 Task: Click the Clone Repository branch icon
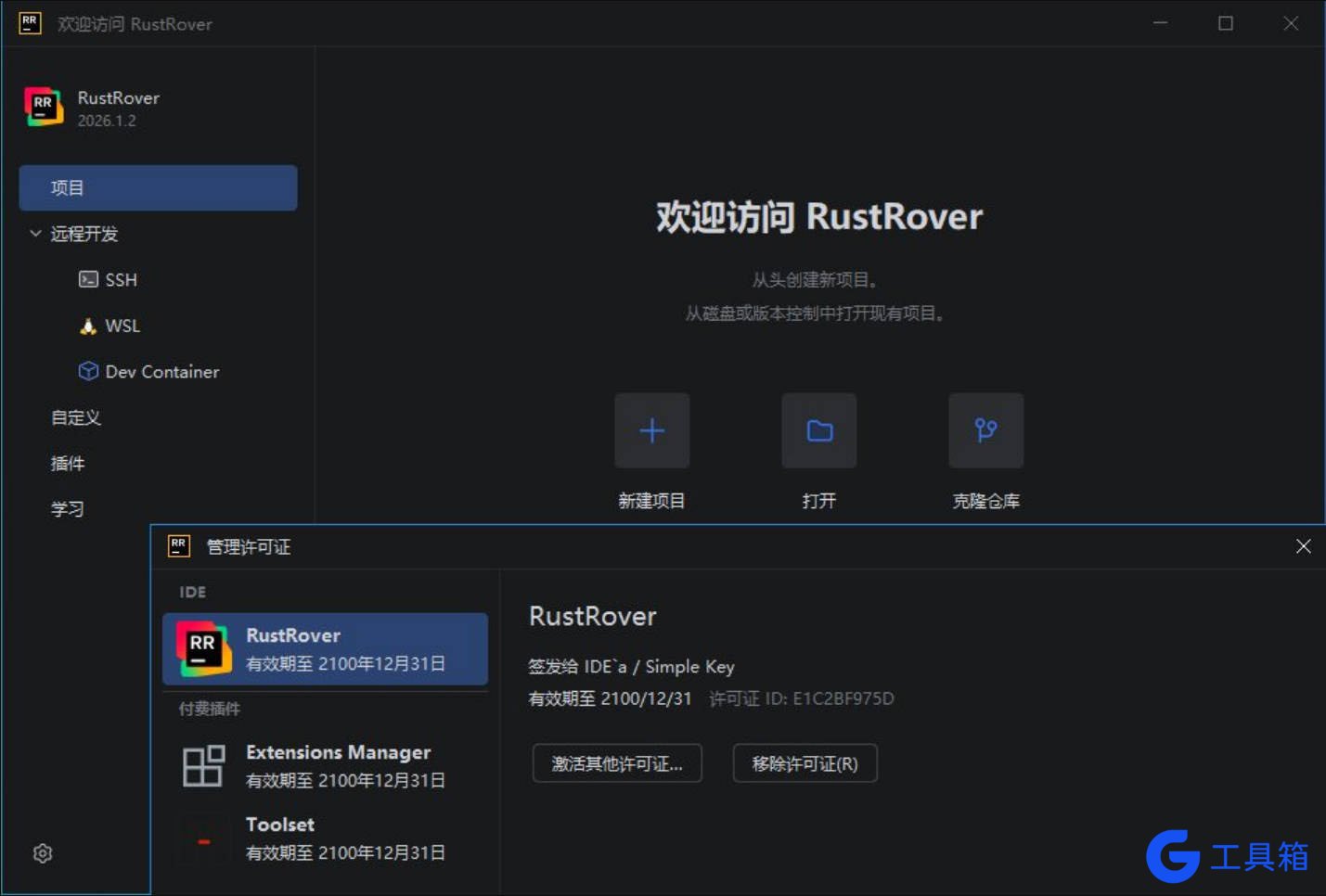pos(985,430)
